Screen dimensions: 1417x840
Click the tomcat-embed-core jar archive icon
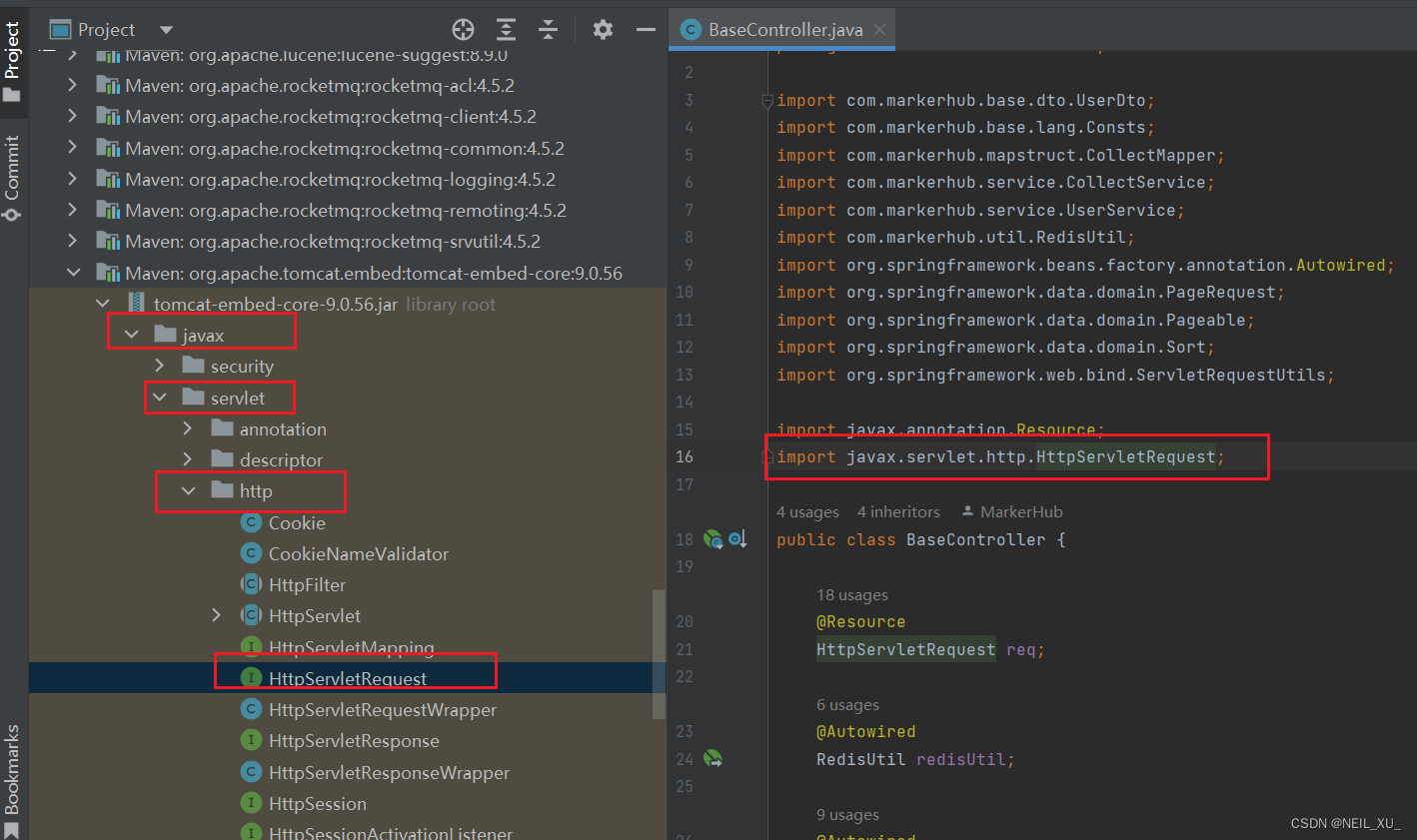(x=137, y=304)
